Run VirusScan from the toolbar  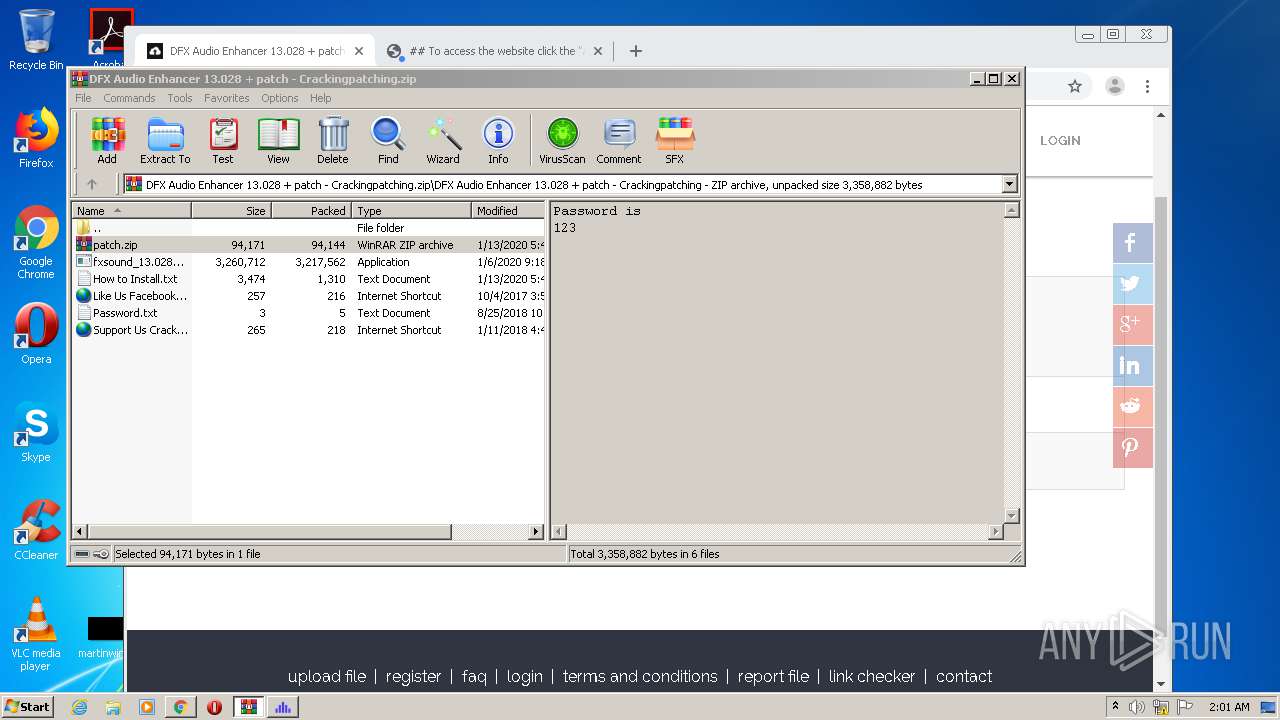562,140
